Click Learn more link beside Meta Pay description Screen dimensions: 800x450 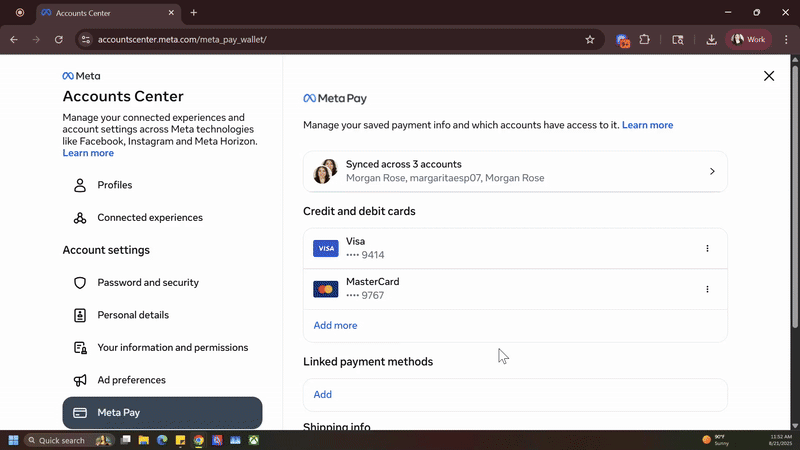pos(647,125)
